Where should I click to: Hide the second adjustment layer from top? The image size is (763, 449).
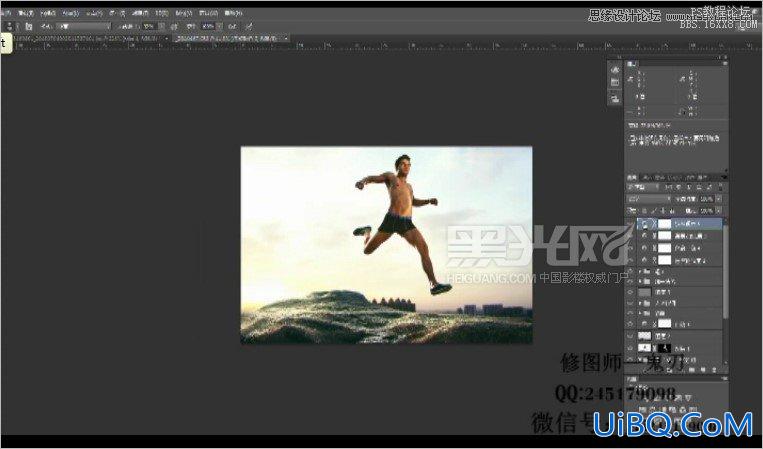631,236
